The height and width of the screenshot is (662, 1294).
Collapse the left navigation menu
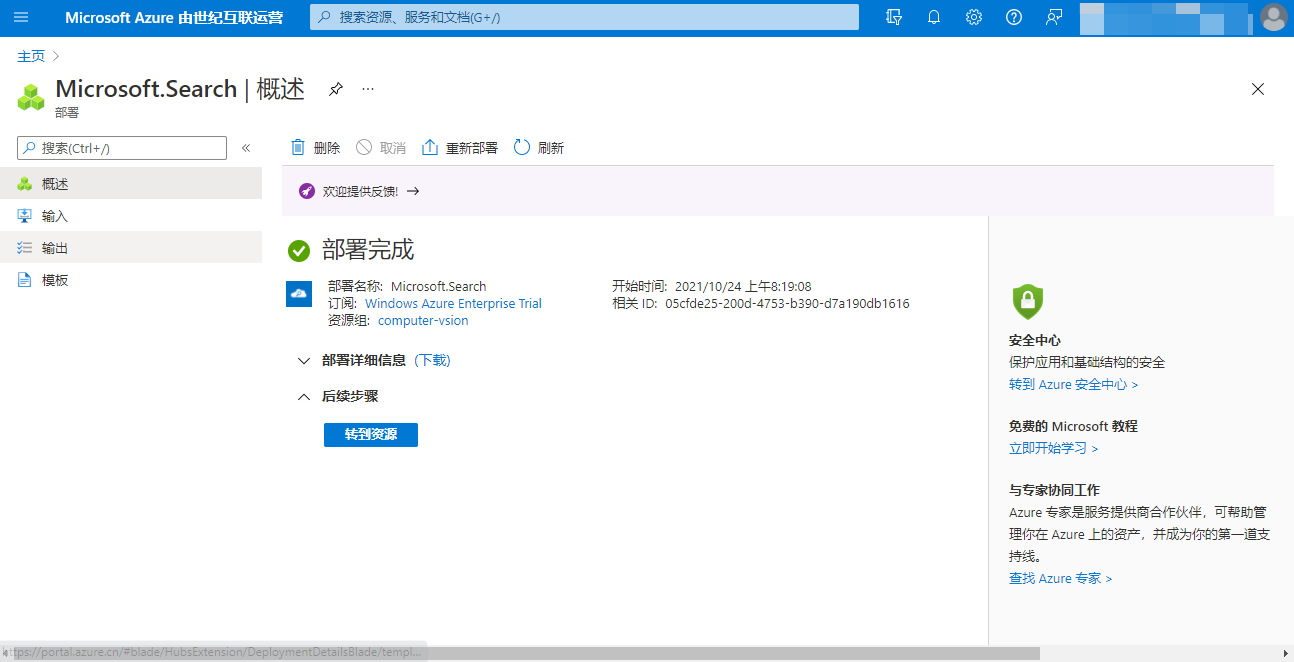click(x=246, y=148)
